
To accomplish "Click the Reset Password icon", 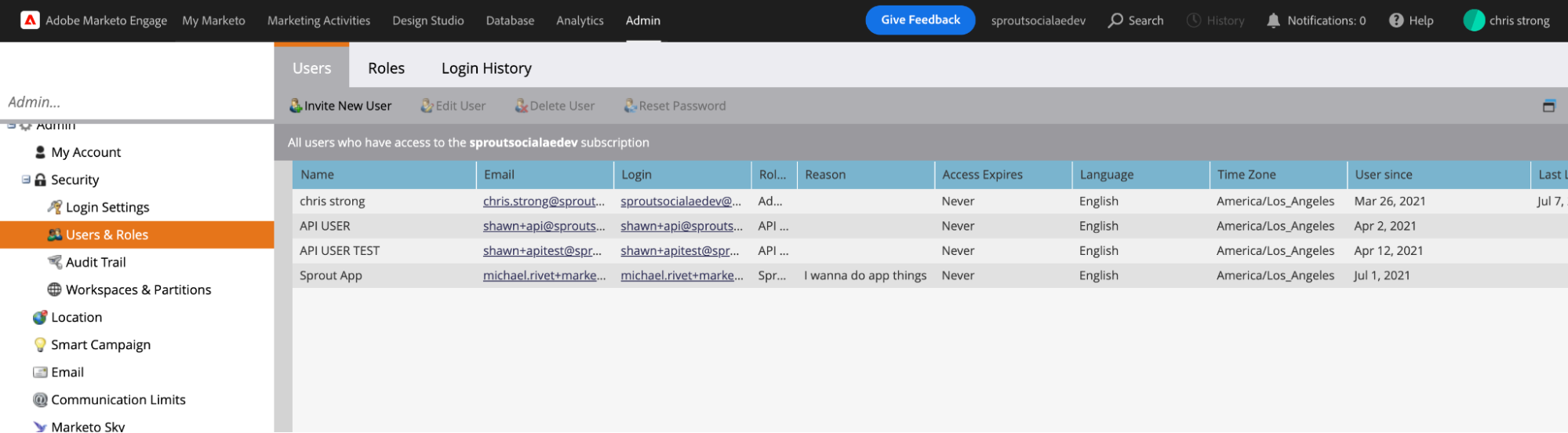I will click(630, 106).
